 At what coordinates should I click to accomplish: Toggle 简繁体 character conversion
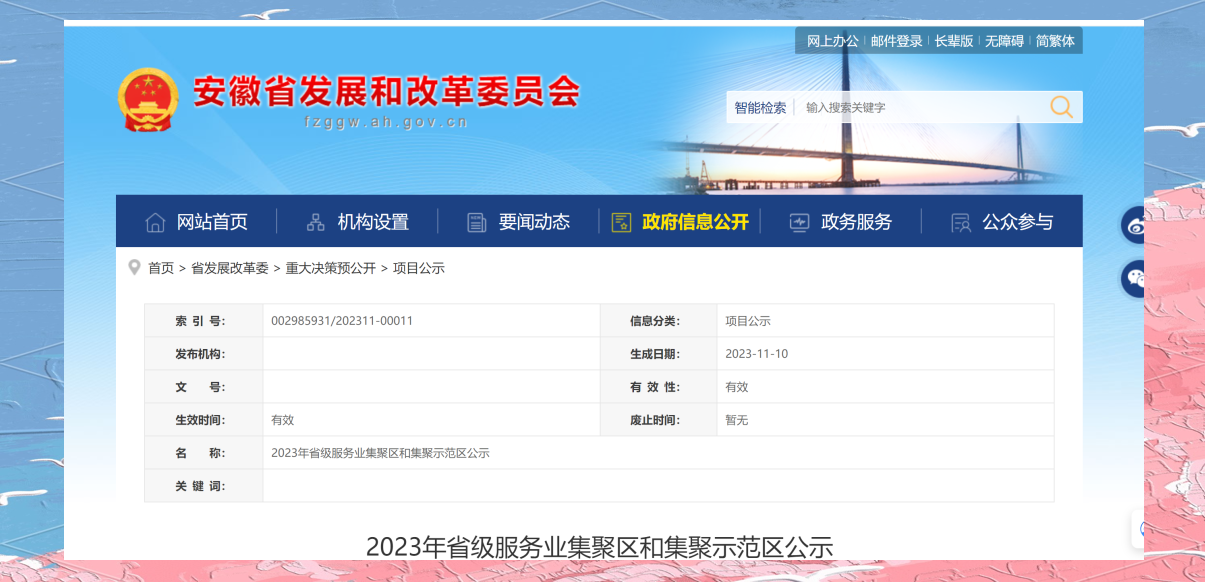[1055, 41]
